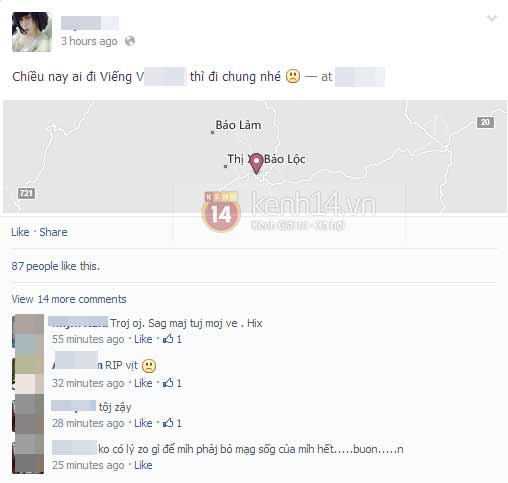
Task: Click the 3 hours ago timestamp
Action: pyautogui.click(x=89, y=41)
